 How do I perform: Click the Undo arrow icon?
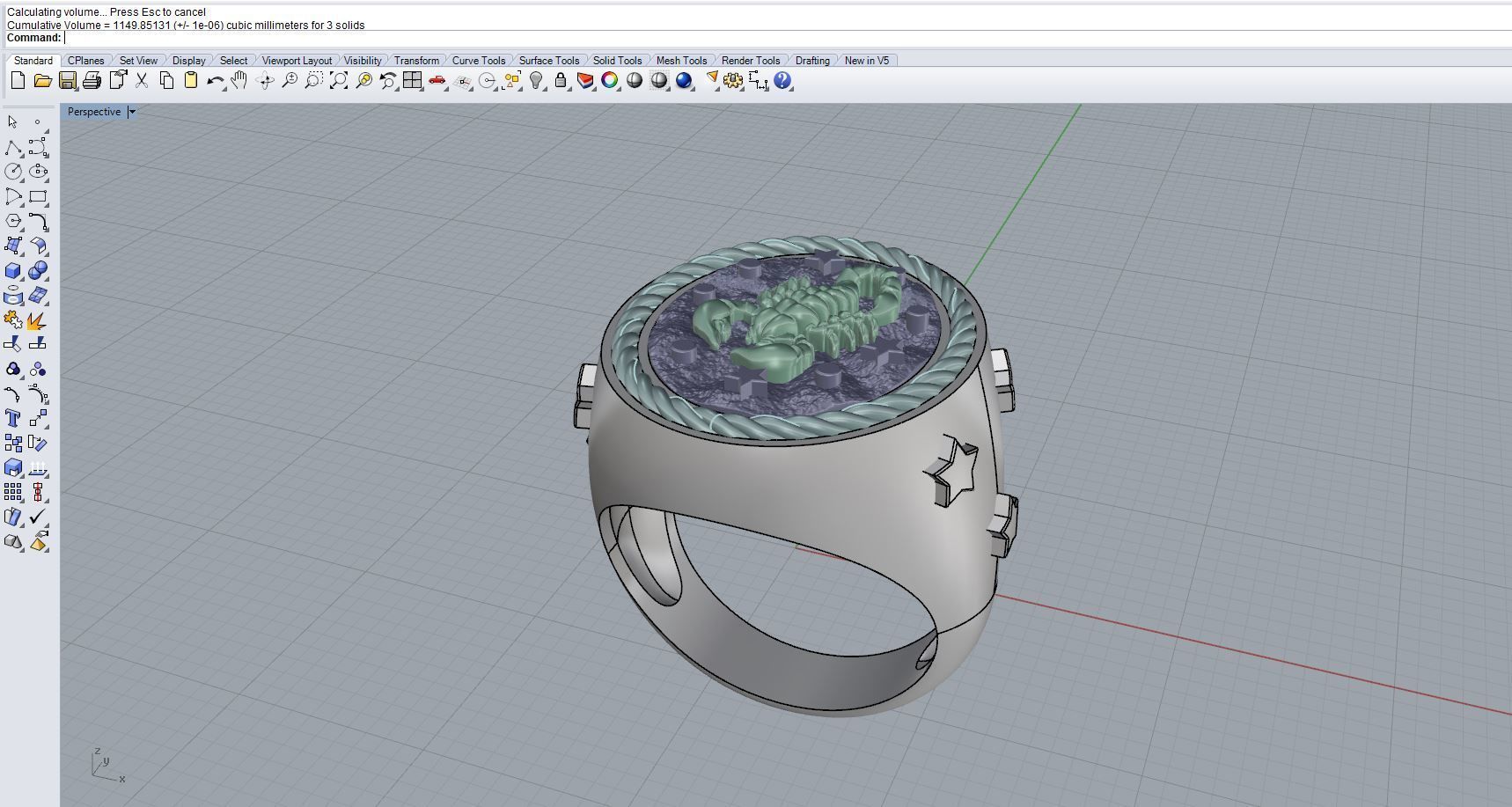tap(215, 81)
